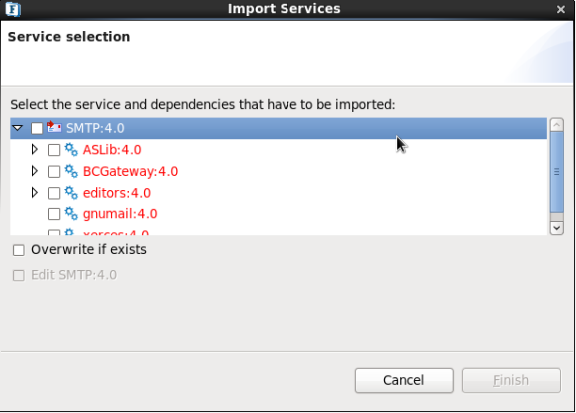The height and width of the screenshot is (413, 576).
Task: Select the gnumail:4.0 checkbox
Action: tap(54, 214)
